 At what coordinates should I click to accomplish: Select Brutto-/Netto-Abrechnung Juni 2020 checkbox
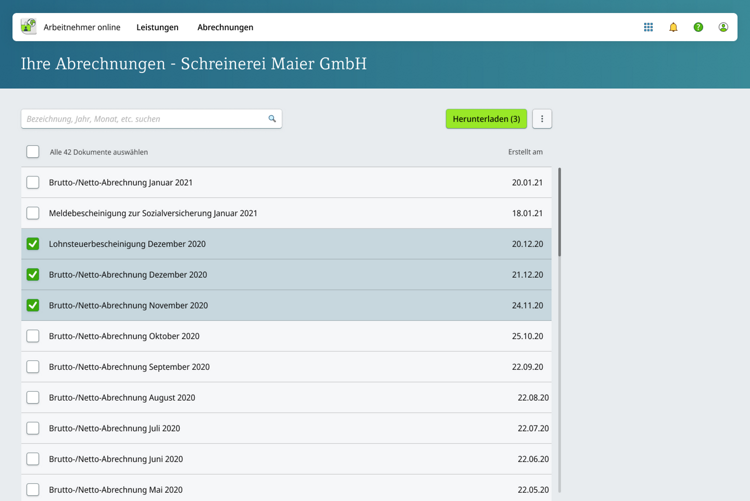point(33,459)
